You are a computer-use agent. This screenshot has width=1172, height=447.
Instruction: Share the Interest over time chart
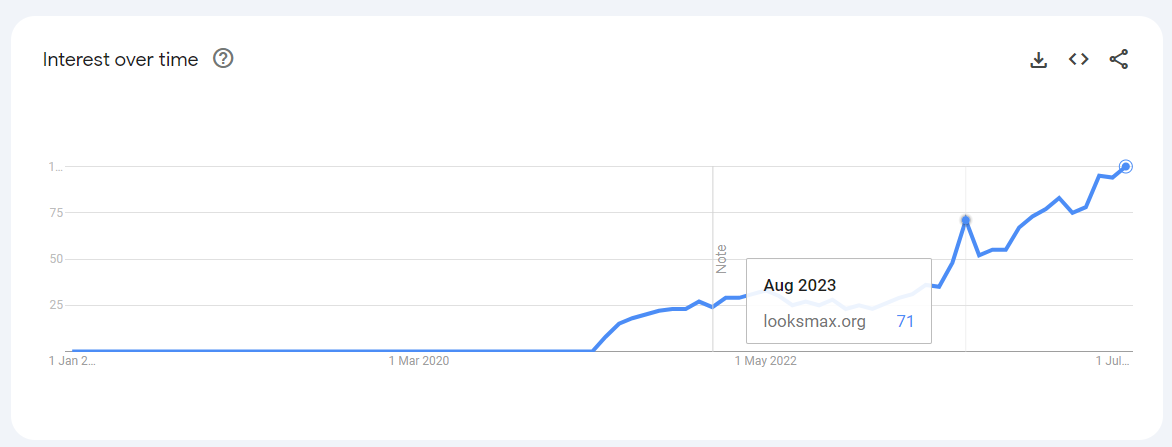click(1119, 59)
